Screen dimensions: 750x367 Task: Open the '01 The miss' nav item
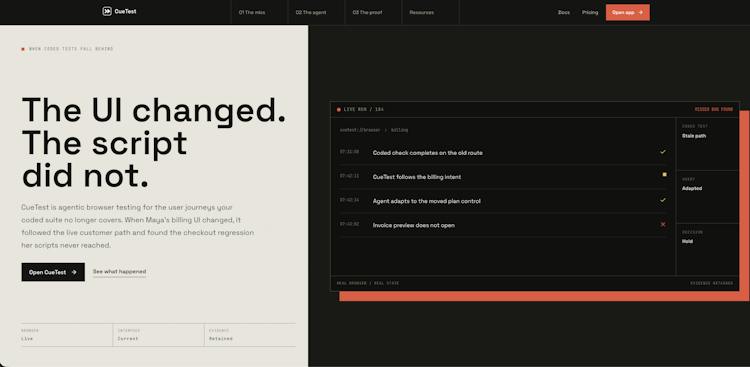point(252,12)
